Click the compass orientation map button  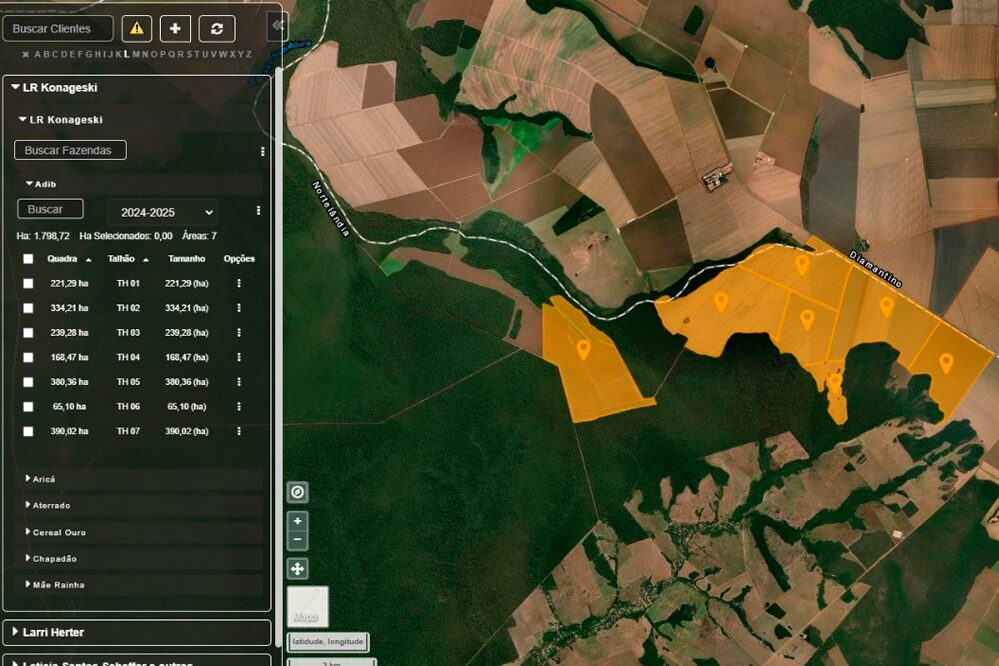(298, 492)
